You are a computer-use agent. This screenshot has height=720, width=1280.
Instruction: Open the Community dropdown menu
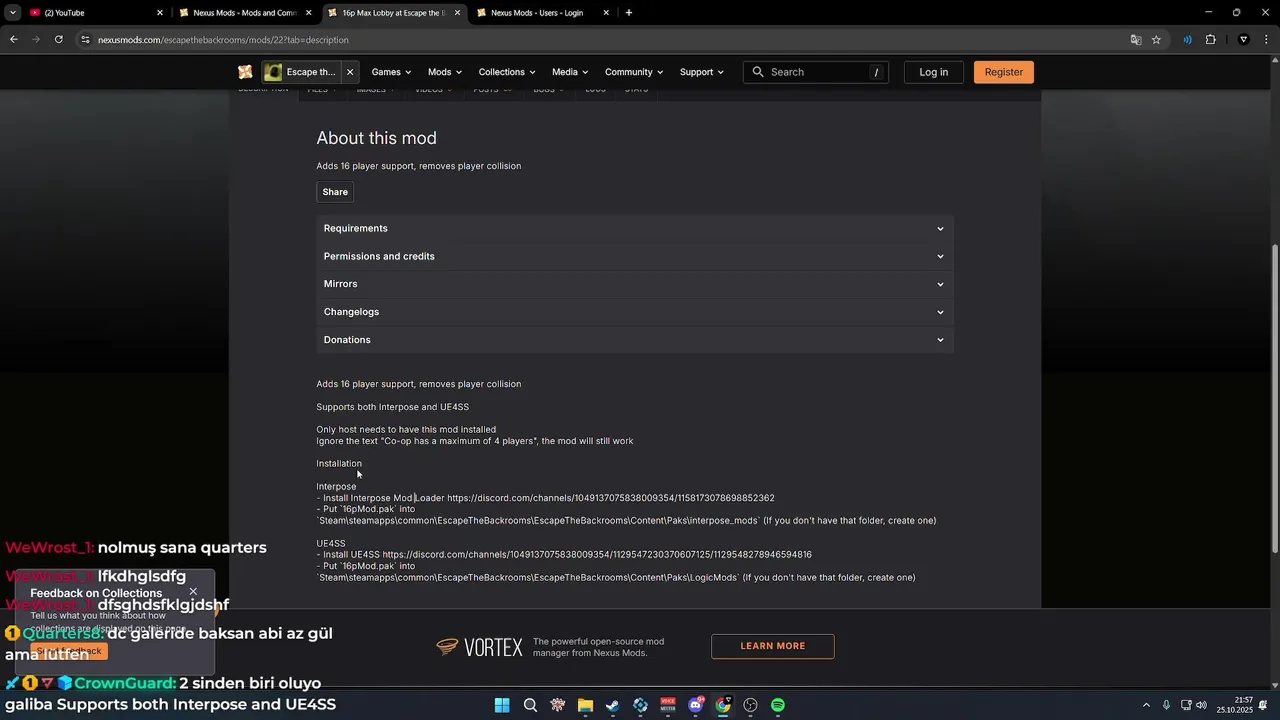[634, 72]
